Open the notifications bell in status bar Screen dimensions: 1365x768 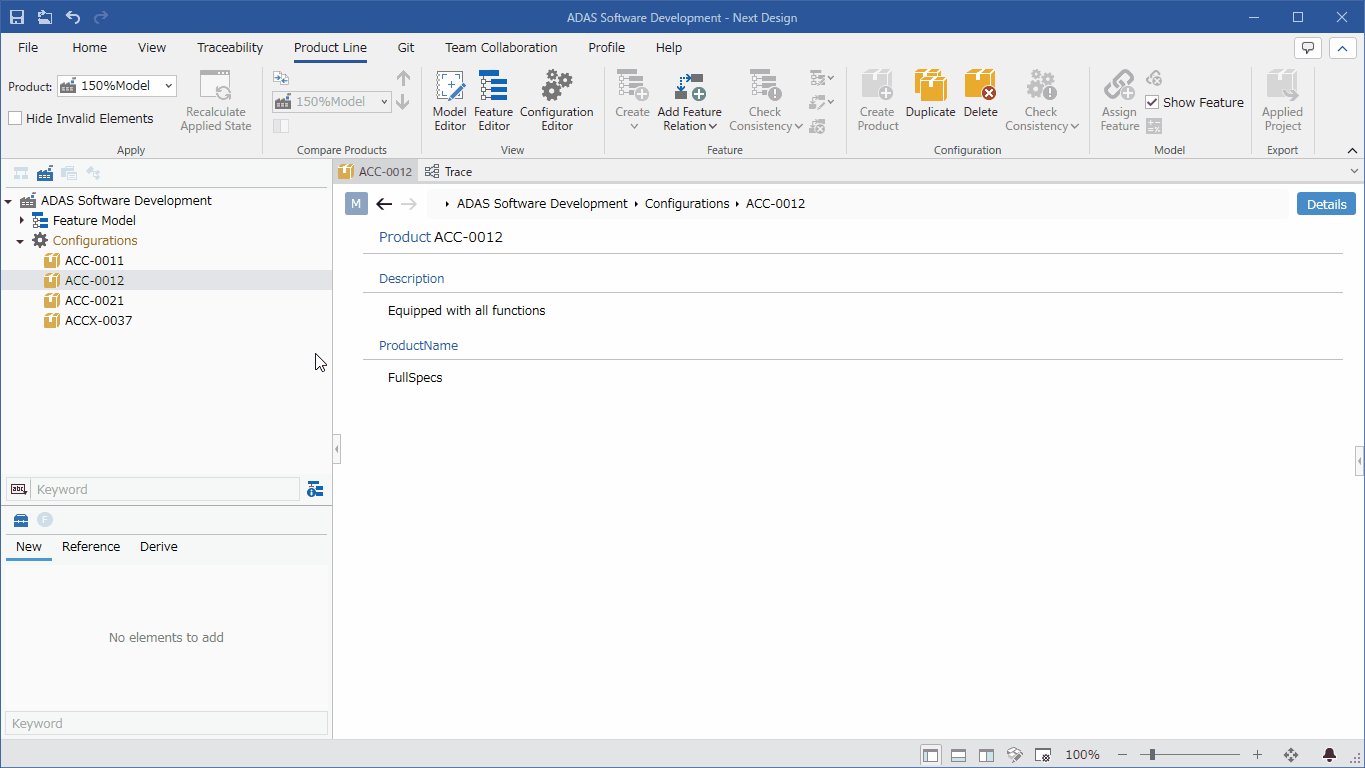click(1330, 755)
